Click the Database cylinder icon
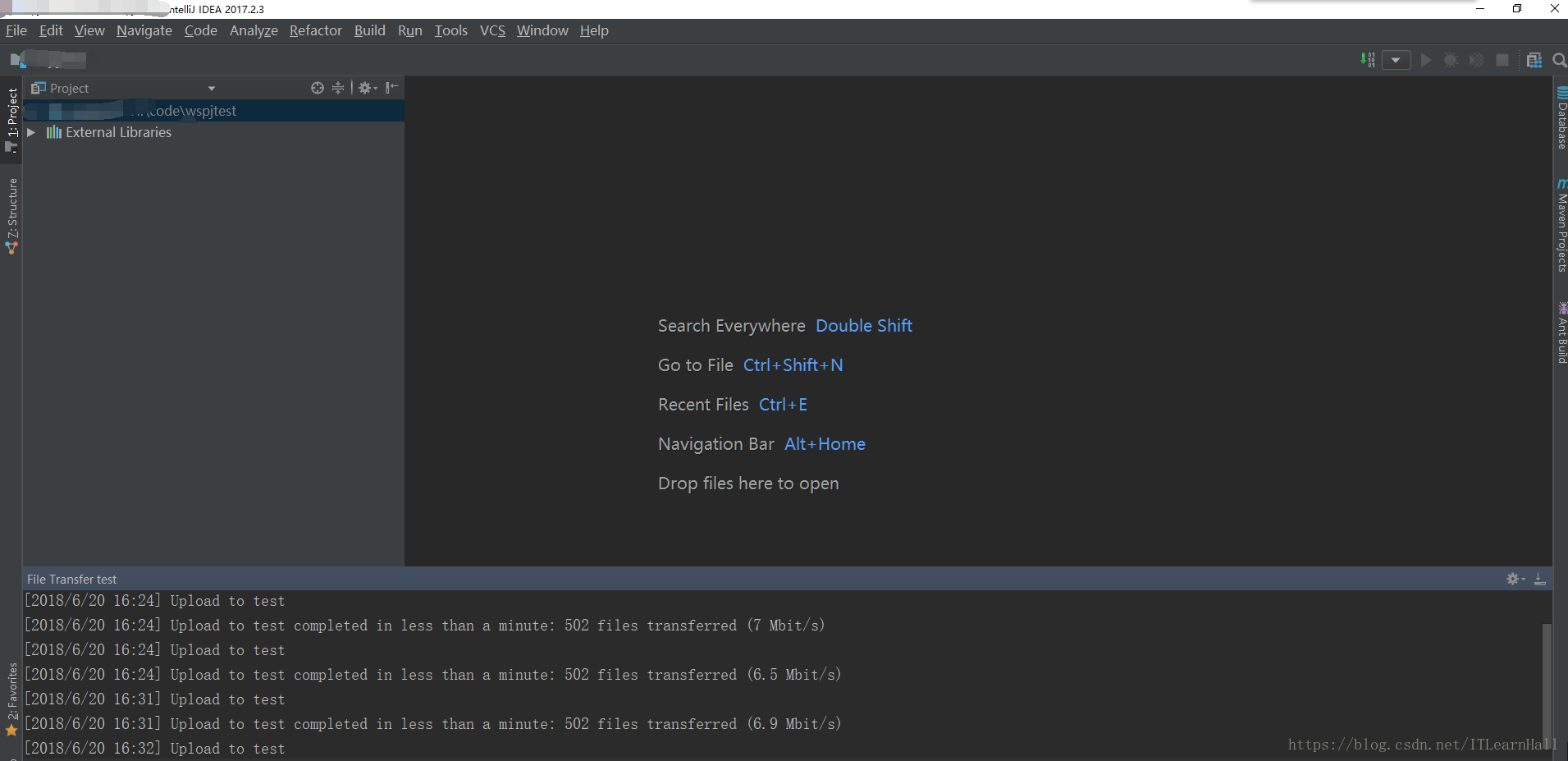The width and height of the screenshot is (1568, 761). pyautogui.click(x=1562, y=93)
